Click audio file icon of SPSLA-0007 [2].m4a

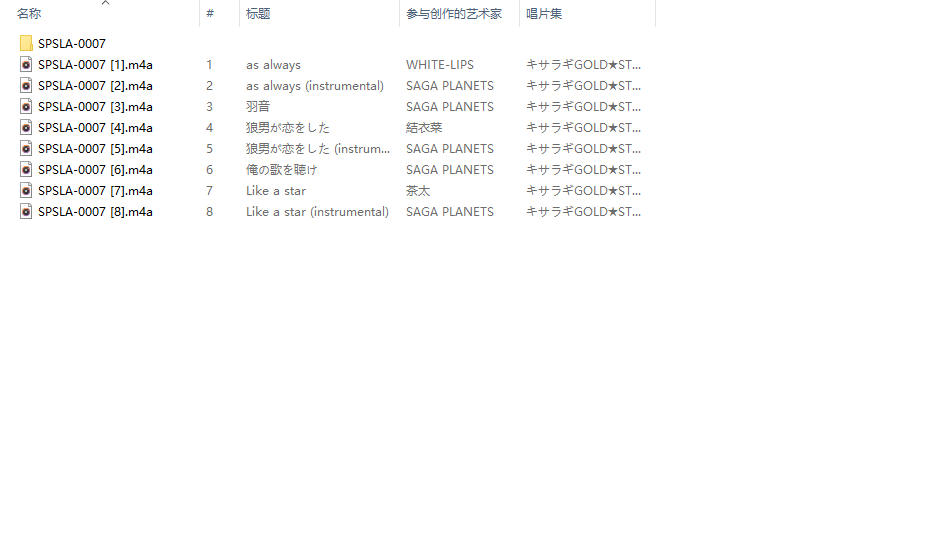tap(26, 85)
